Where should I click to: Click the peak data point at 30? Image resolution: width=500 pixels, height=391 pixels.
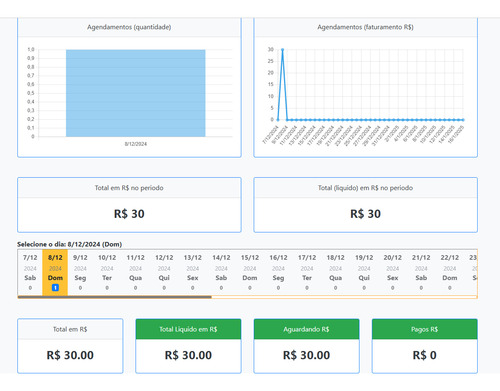tap(282, 50)
